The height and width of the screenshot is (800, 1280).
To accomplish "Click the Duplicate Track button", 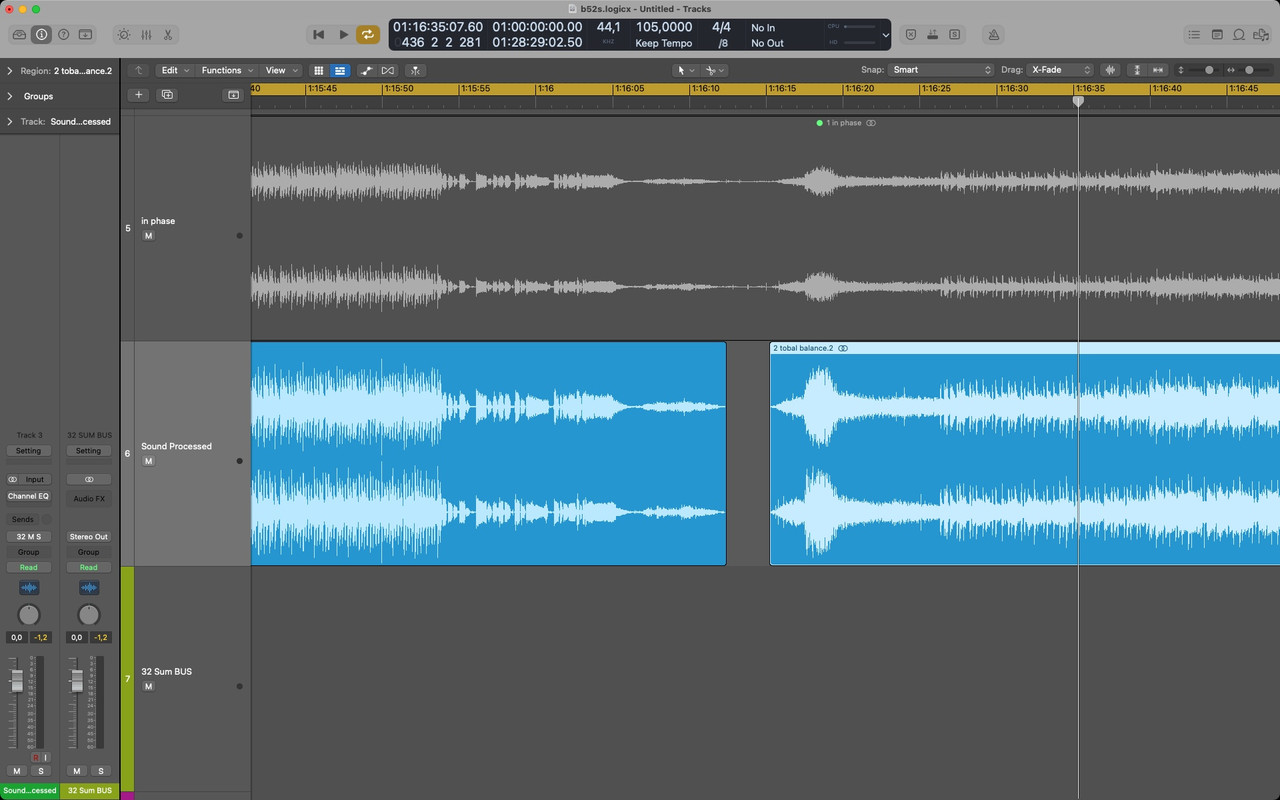I will point(167,95).
